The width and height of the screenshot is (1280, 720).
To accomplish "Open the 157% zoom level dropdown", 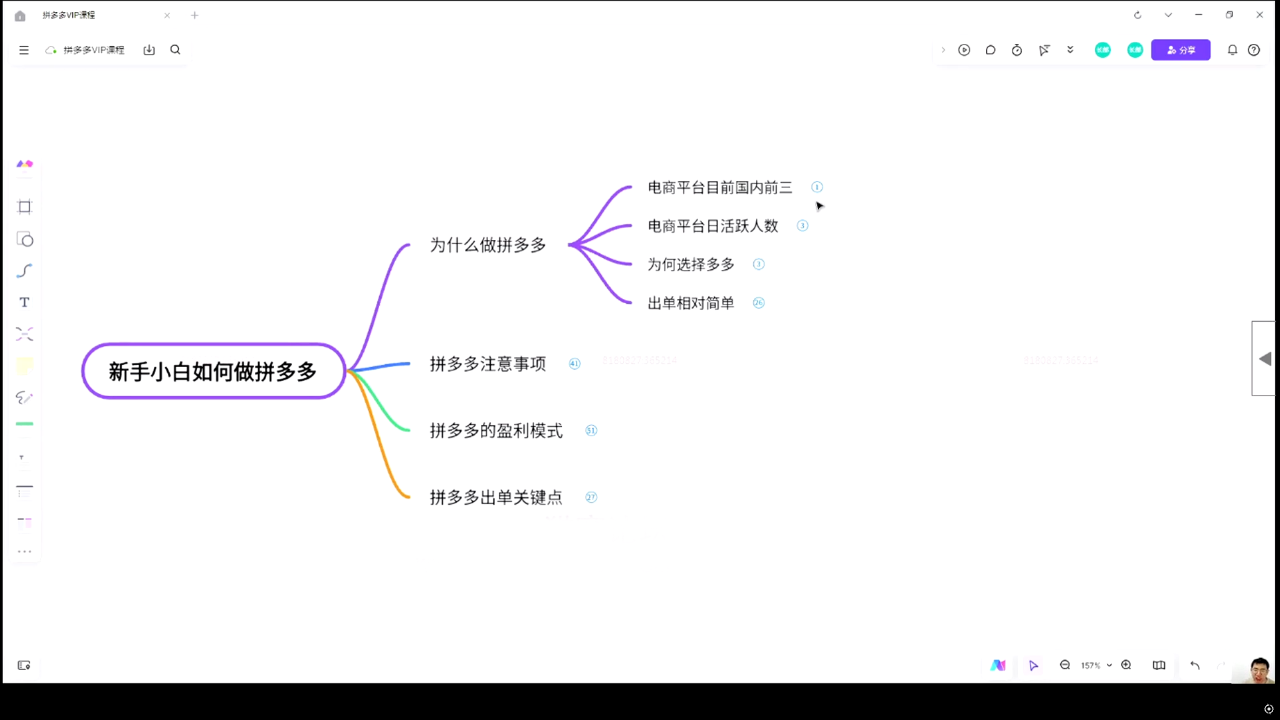I will point(1096,665).
